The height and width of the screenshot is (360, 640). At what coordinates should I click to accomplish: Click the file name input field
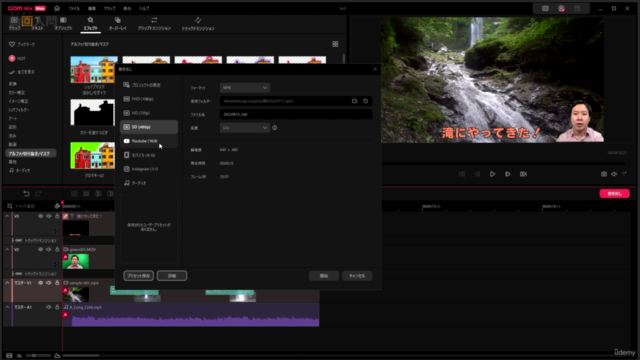pos(296,114)
